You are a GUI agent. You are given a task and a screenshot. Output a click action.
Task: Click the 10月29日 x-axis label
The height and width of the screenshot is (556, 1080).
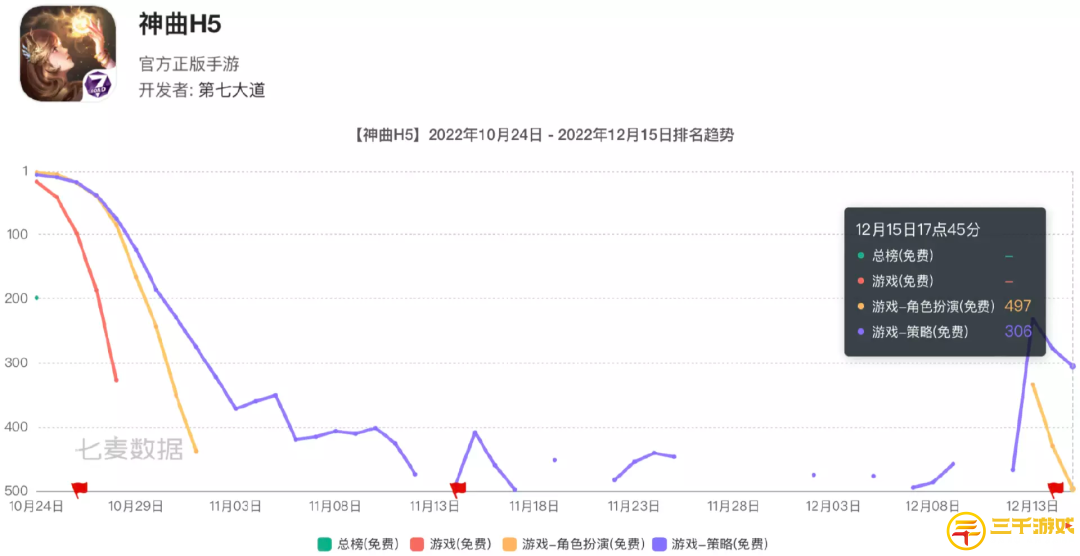point(135,506)
